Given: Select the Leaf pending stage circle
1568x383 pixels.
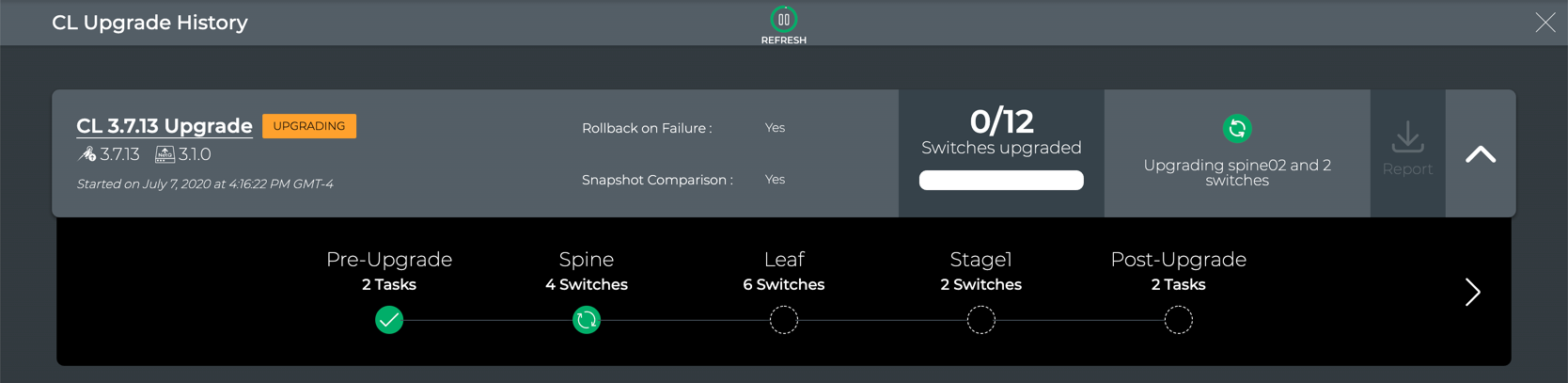Looking at the screenshot, I should [784, 320].
